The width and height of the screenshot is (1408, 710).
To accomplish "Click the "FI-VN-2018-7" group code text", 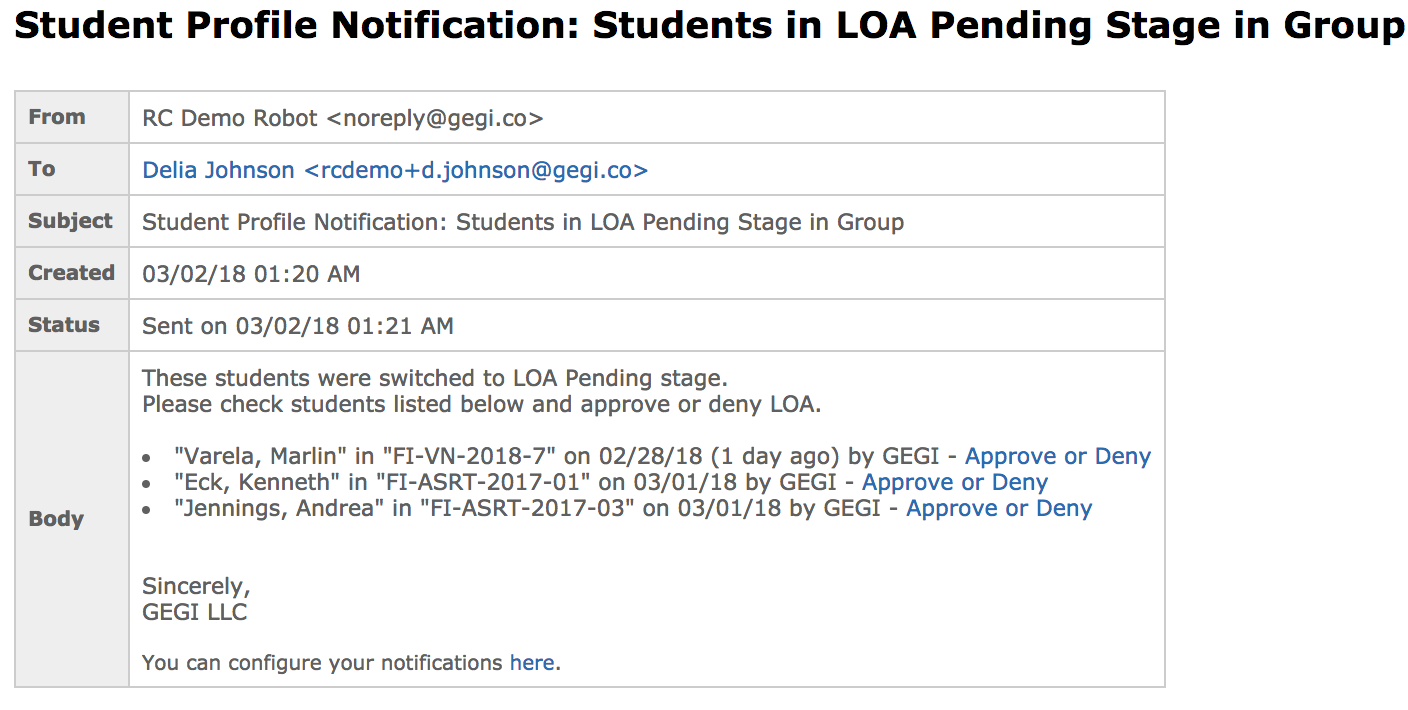I will coord(470,456).
